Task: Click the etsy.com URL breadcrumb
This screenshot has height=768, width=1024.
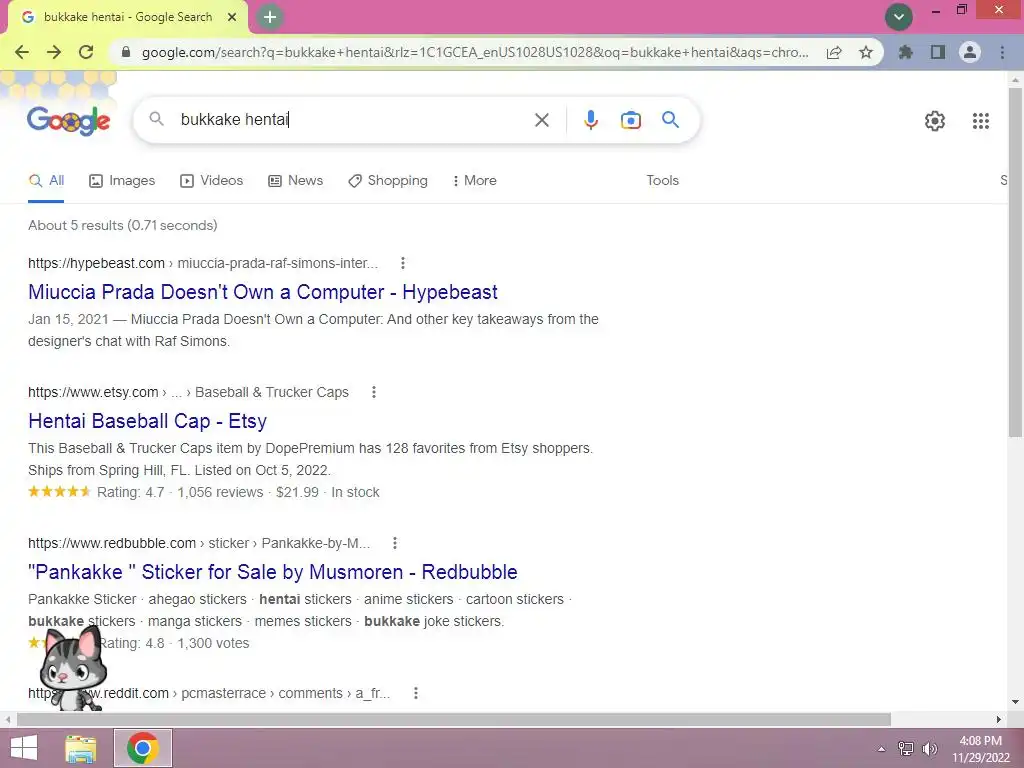Action: (x=188, y=392)
